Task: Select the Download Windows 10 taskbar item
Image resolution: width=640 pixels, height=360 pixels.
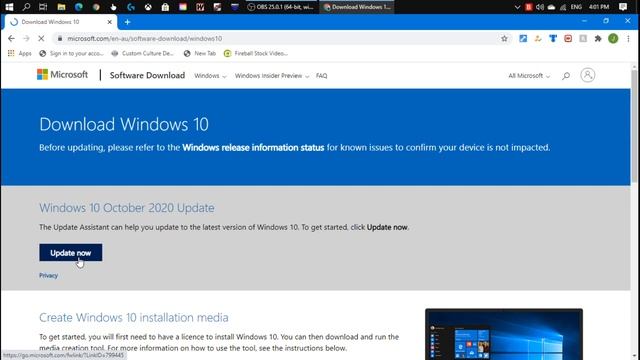Action: pyautogui.click(x=357, y=7)
